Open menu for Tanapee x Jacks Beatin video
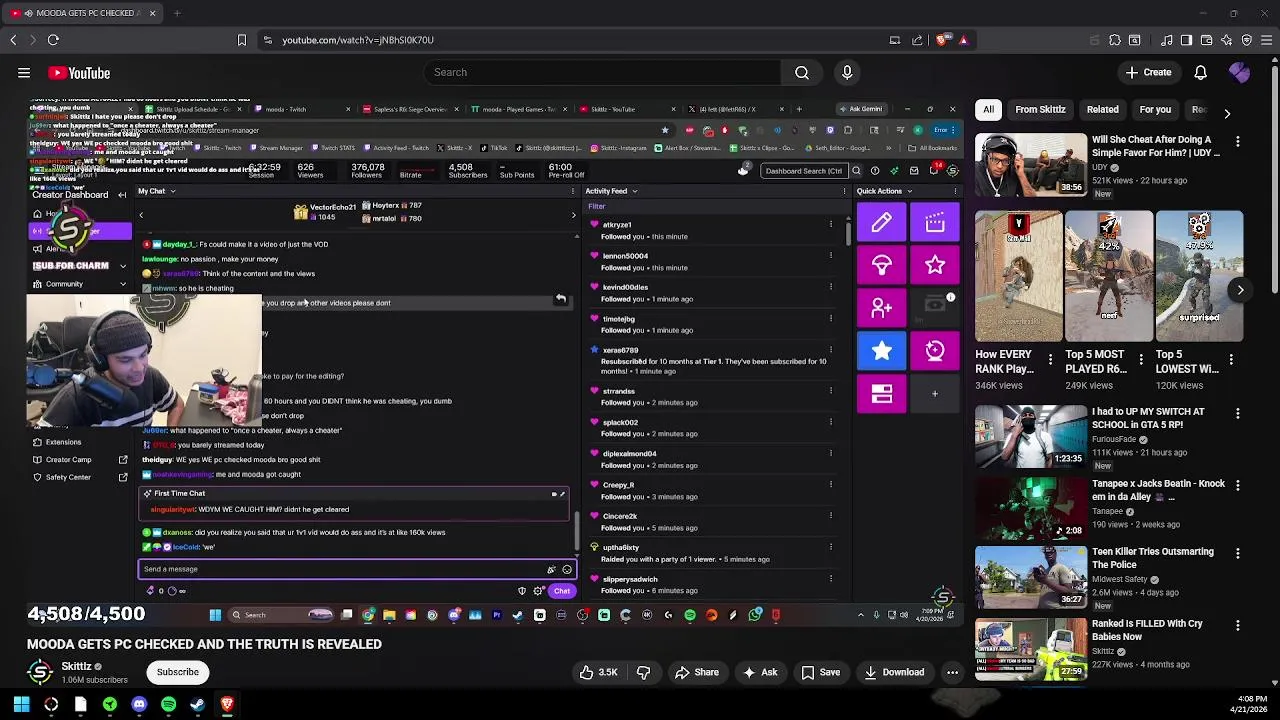 [1238, 486]
